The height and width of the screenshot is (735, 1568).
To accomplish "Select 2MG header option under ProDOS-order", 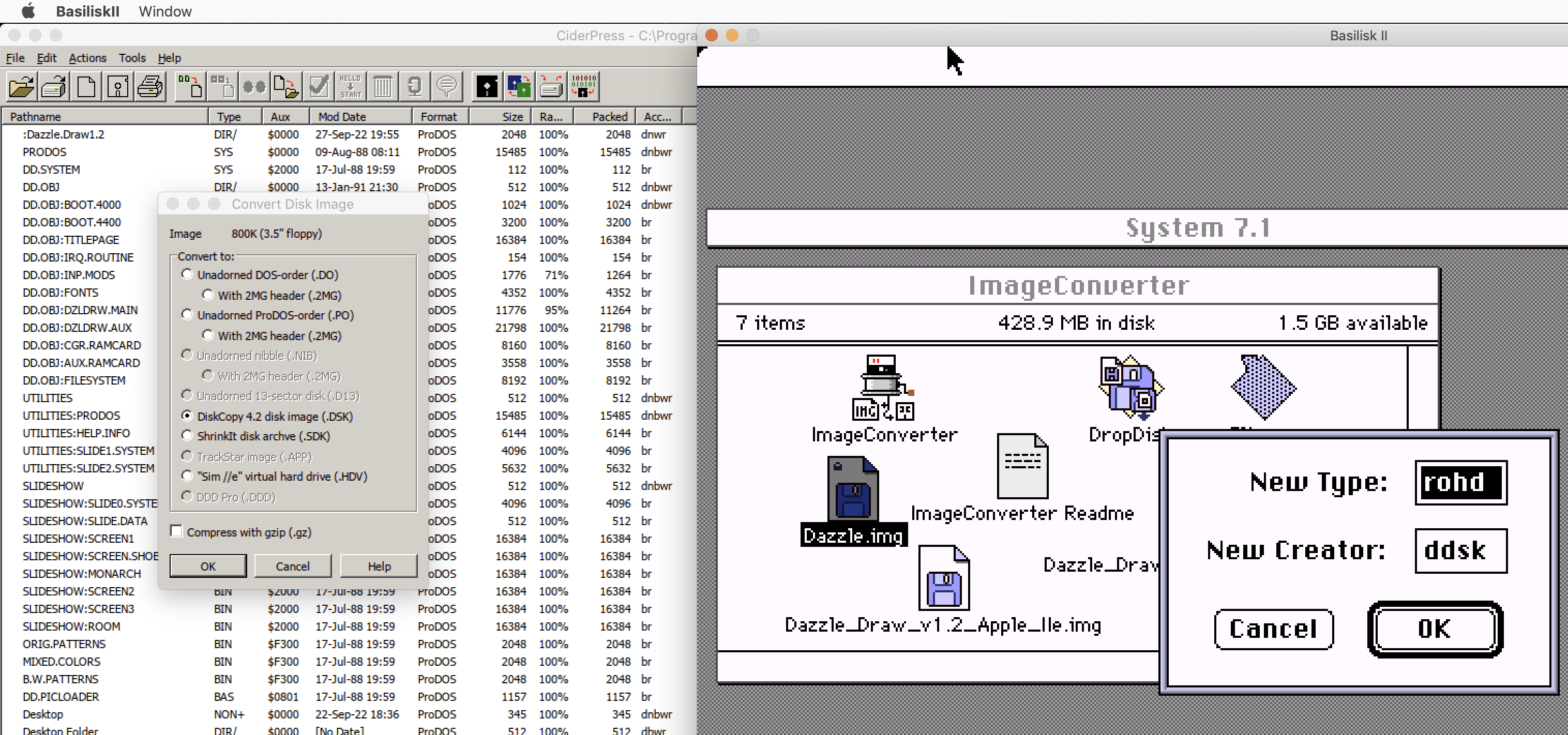I will [207, 335].
